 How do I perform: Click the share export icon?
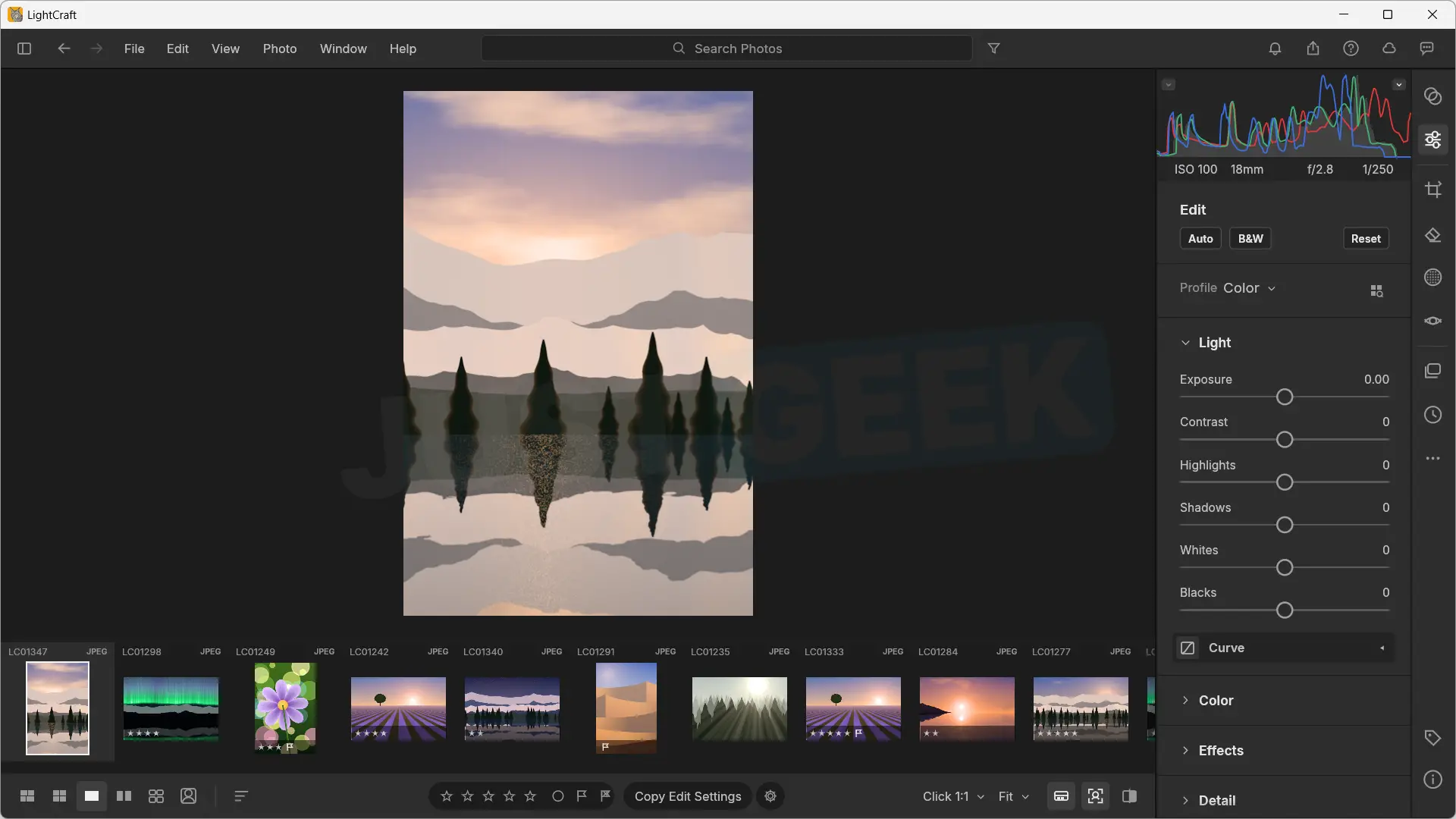1313,49
